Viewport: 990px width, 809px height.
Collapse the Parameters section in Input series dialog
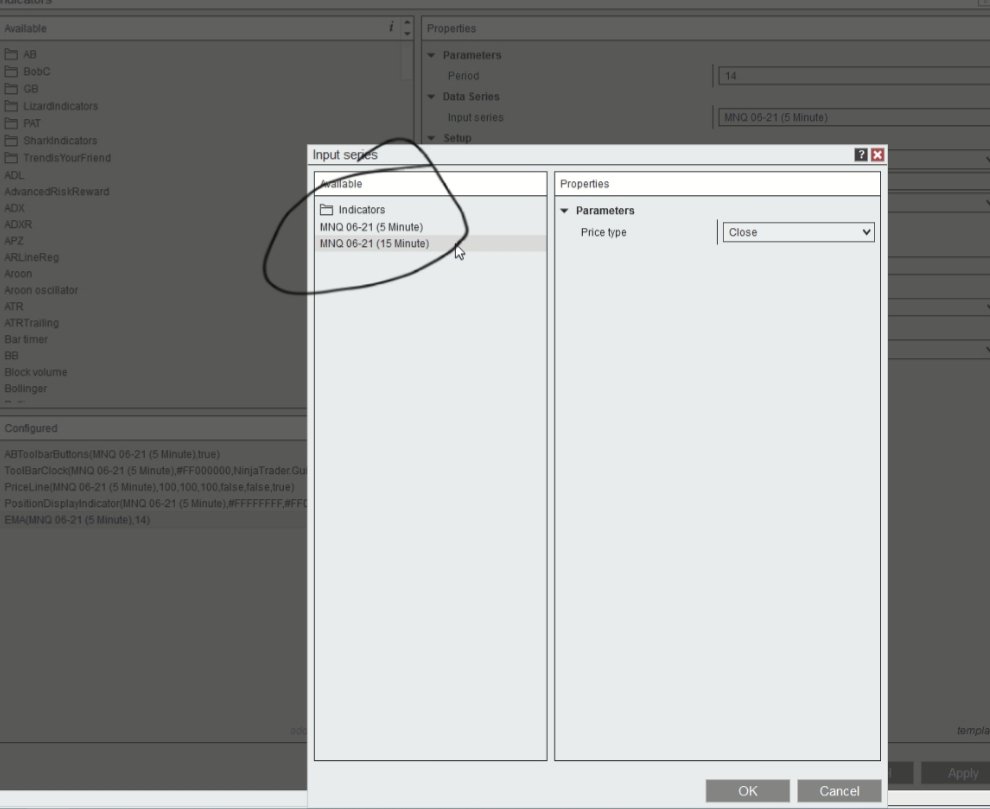click(x=564, y=211)
